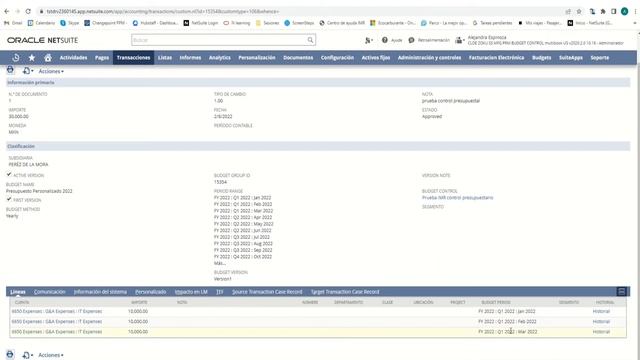Open the browser extensions puzzle icon
The width and height of the screenshot is (640, 360).
[x=603, y=11]
